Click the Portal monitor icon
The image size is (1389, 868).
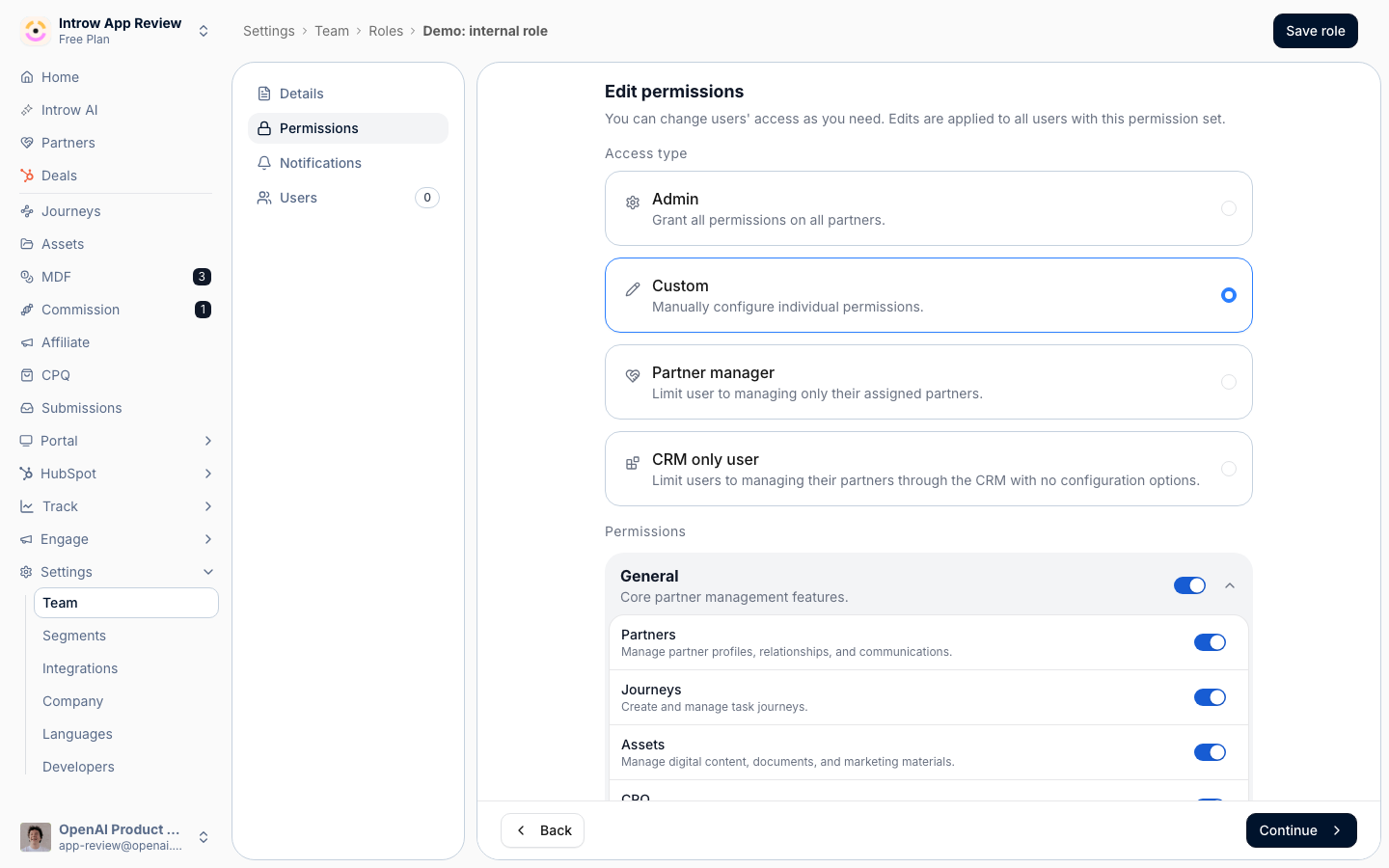coord(26,441)
